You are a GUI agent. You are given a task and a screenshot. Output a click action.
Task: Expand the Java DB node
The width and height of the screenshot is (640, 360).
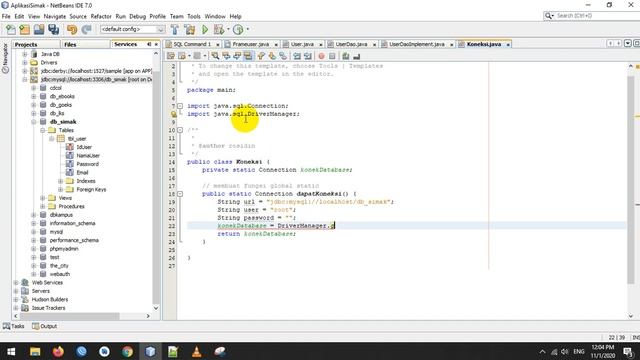coord(25,54)
